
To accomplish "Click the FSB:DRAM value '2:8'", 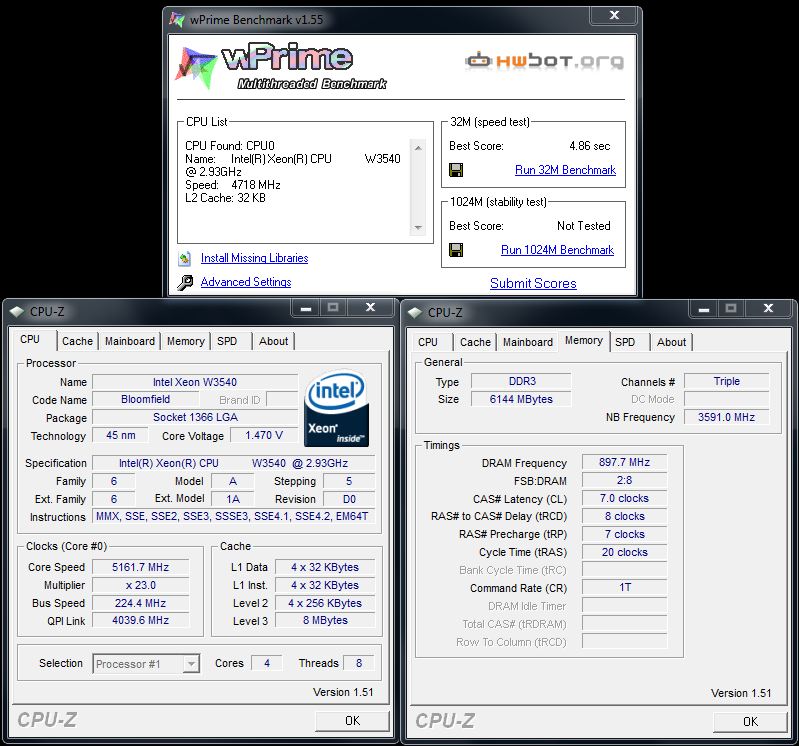I will coord(624,480).
